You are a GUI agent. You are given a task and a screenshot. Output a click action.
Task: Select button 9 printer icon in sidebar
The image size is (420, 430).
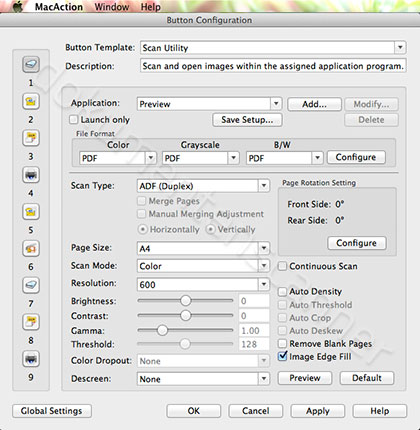[31, 359]
